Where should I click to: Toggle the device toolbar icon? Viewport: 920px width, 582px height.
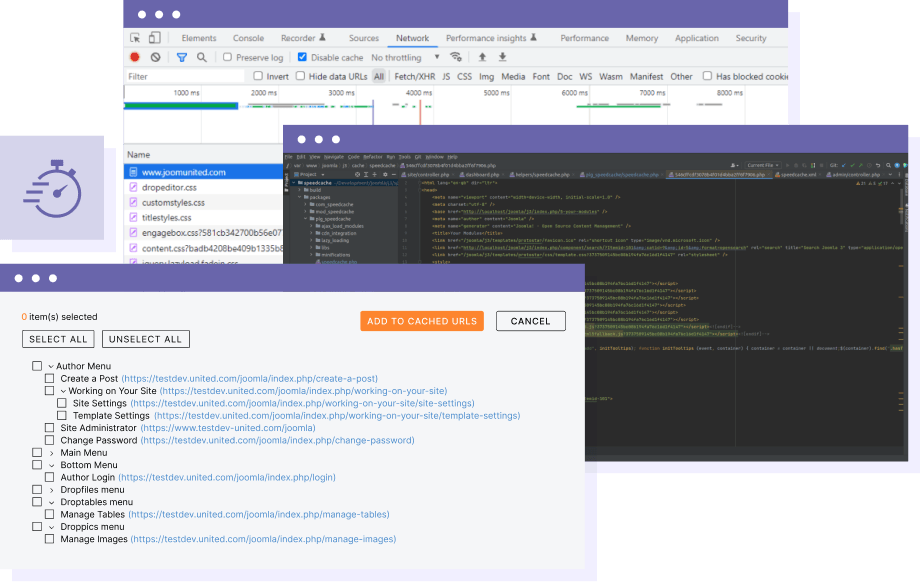tap(154, 36)
